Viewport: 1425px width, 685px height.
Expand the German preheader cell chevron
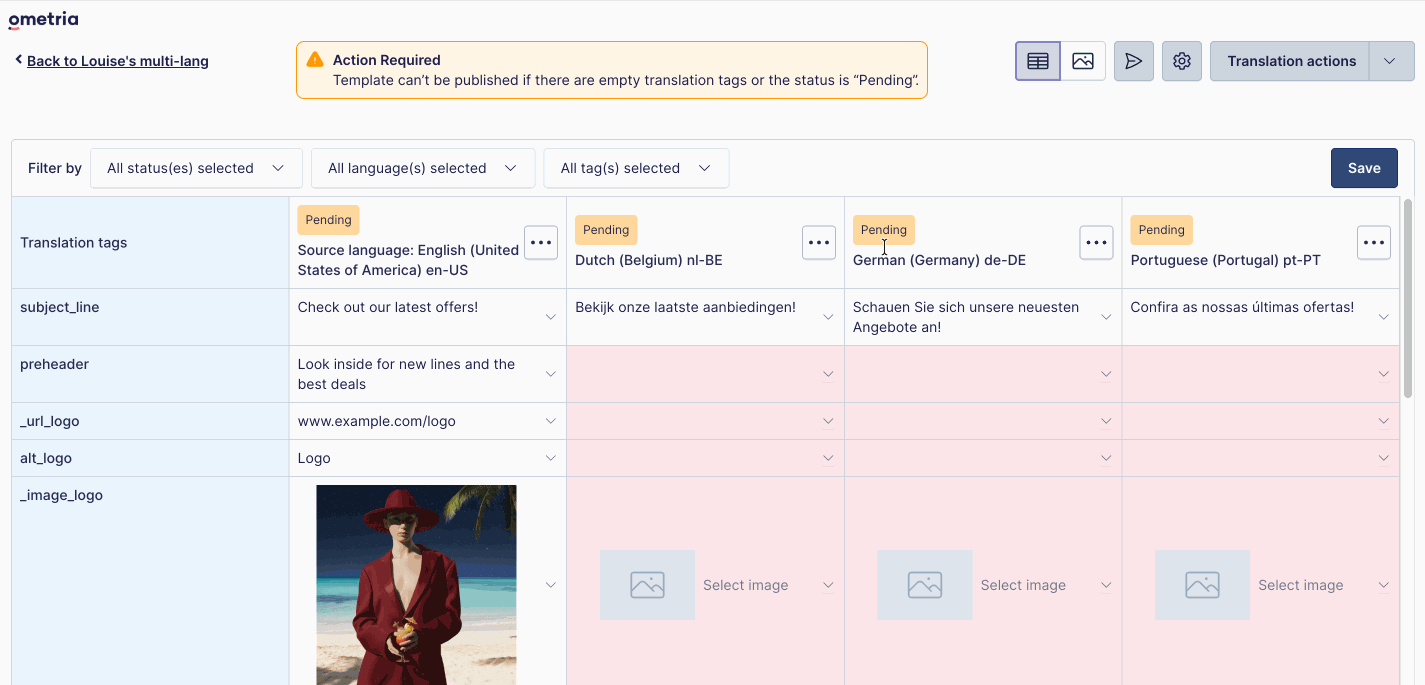pyautogui.click(x=1106, y=374)
